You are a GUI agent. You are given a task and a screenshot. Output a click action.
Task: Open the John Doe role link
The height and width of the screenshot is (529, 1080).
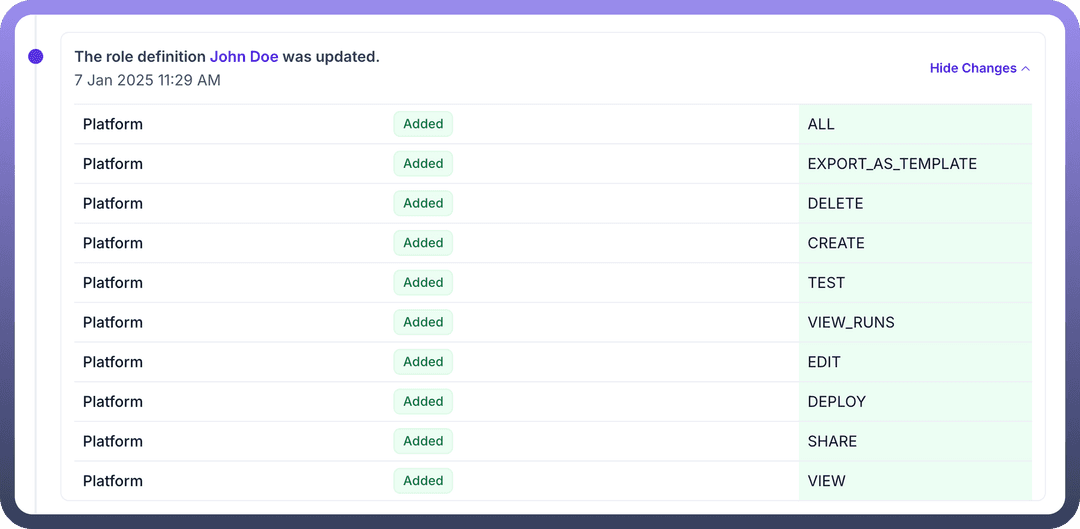[244, 57]
